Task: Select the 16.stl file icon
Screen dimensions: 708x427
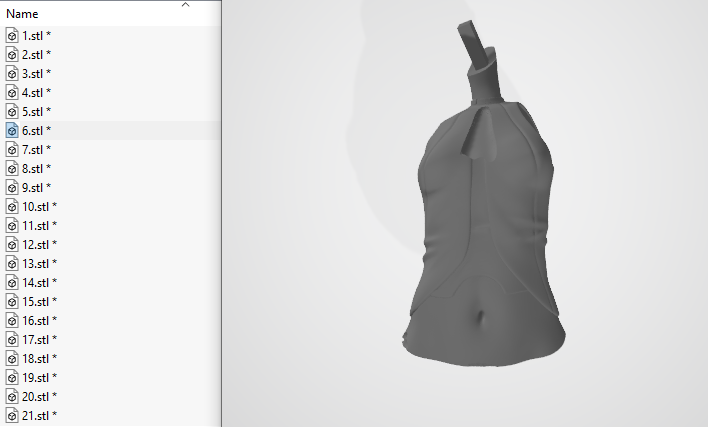Action: (x=12, y=320)
